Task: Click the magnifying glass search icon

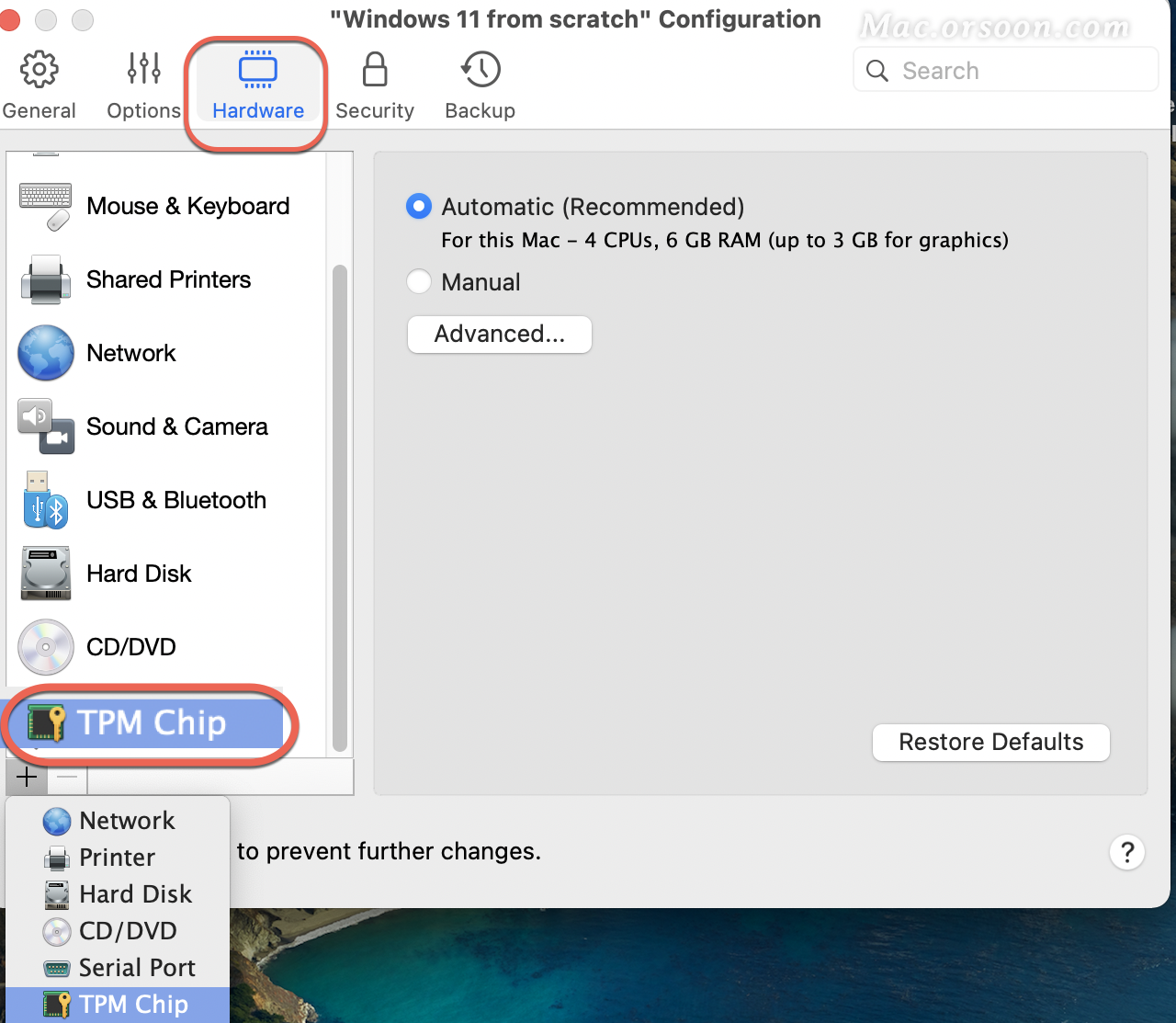Action: 877,71
